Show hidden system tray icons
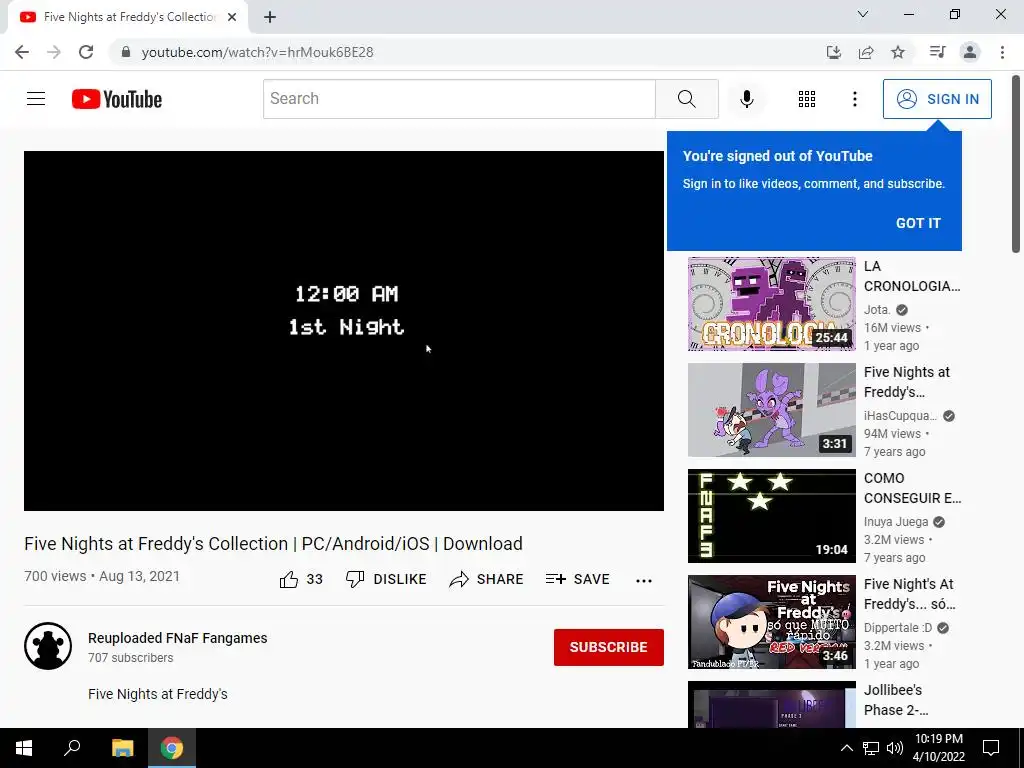 (846, 748)
